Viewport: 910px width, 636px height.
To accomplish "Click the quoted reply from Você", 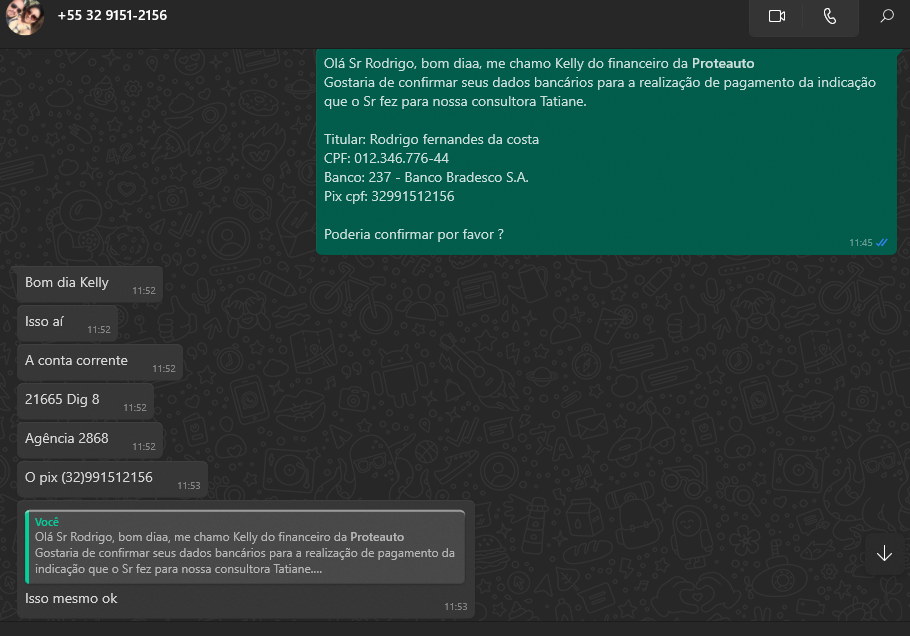I will tap(245, 546).
